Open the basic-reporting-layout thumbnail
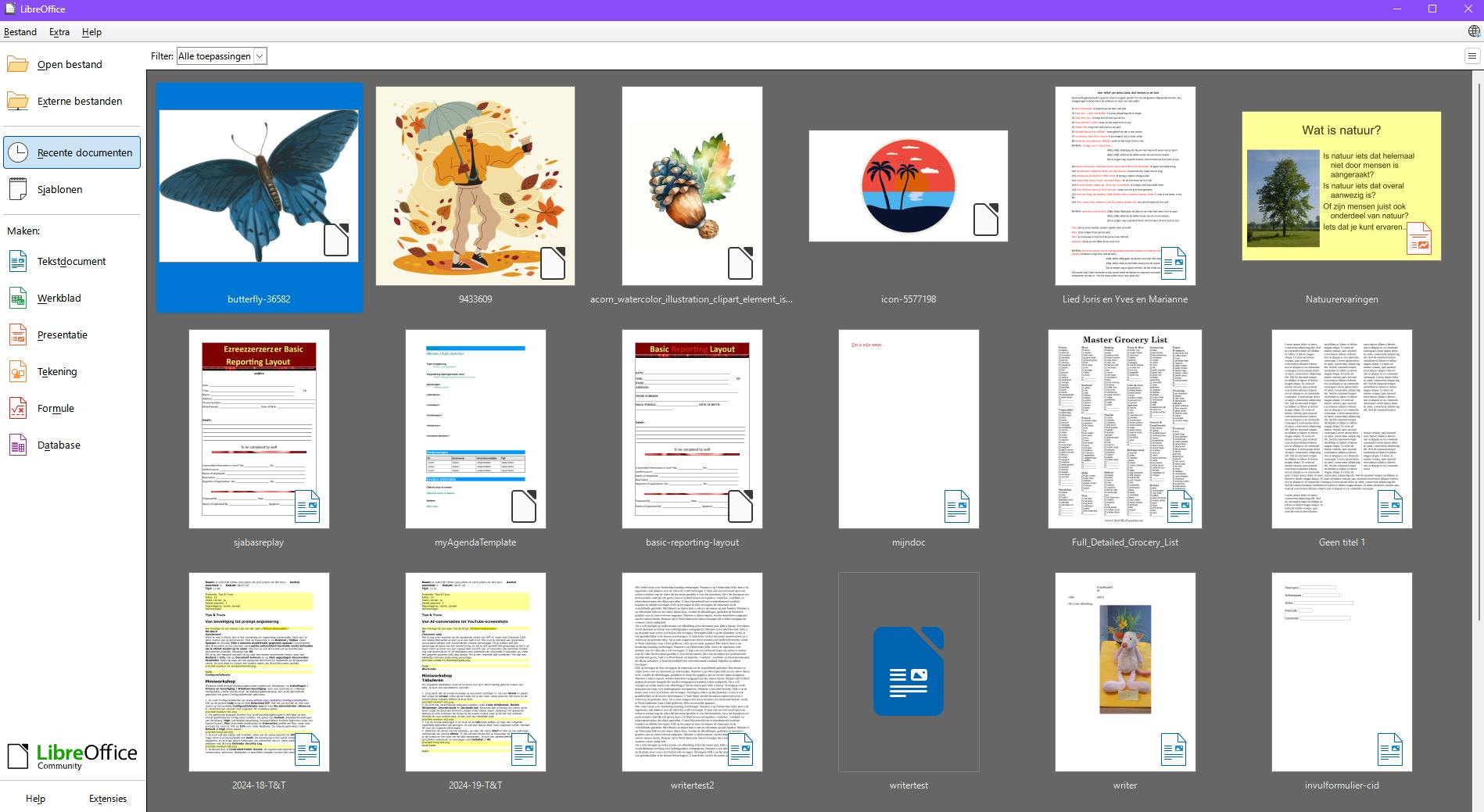 [x=692, y=429]
